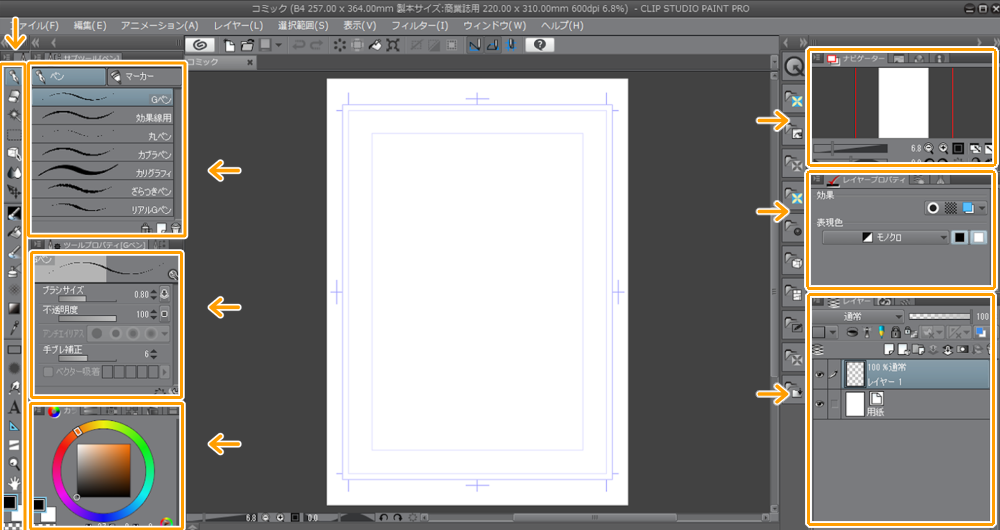
Task: Adjust 手ブレ補正 stepper arrows
Action: pyautogui.click(x=153, y=354)
